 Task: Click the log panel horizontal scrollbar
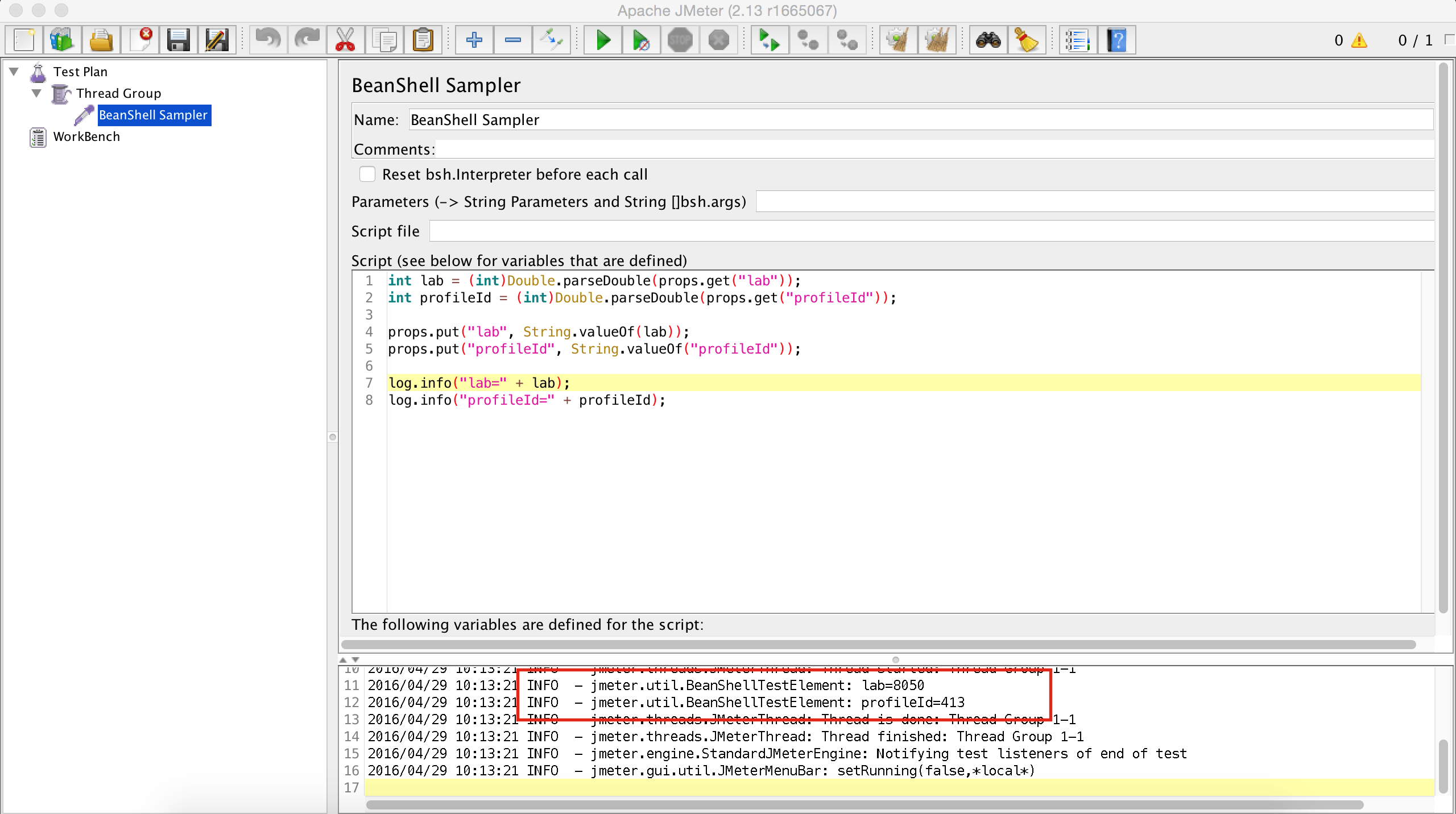click(864, 805)
